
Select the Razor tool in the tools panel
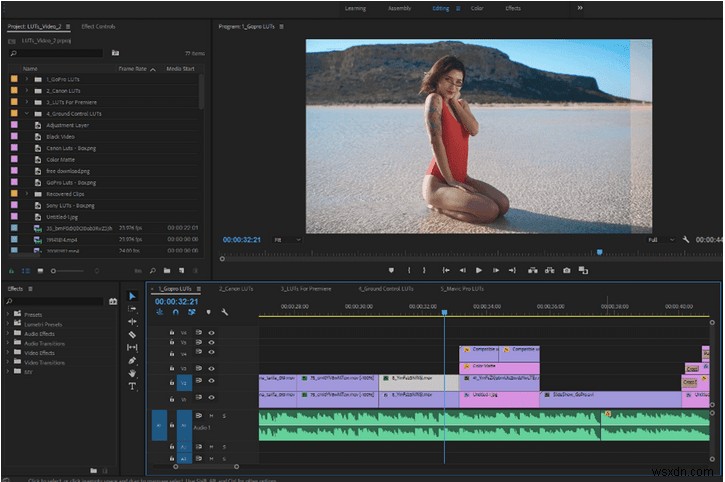(x=133, y=334)
